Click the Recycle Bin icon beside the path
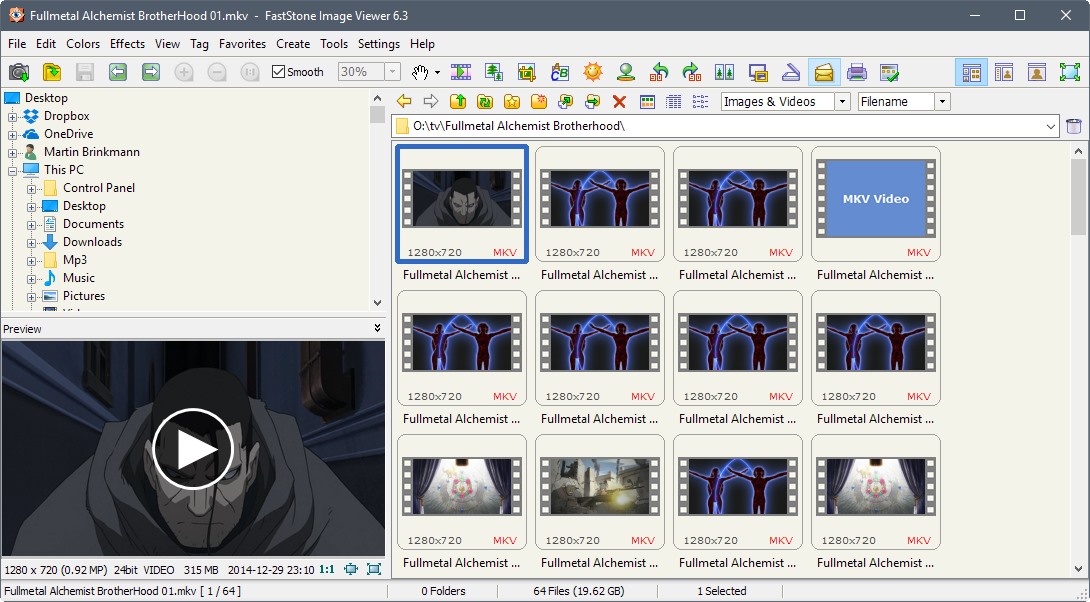This screenshot has height=602, width=1090. pos(1073,126)
